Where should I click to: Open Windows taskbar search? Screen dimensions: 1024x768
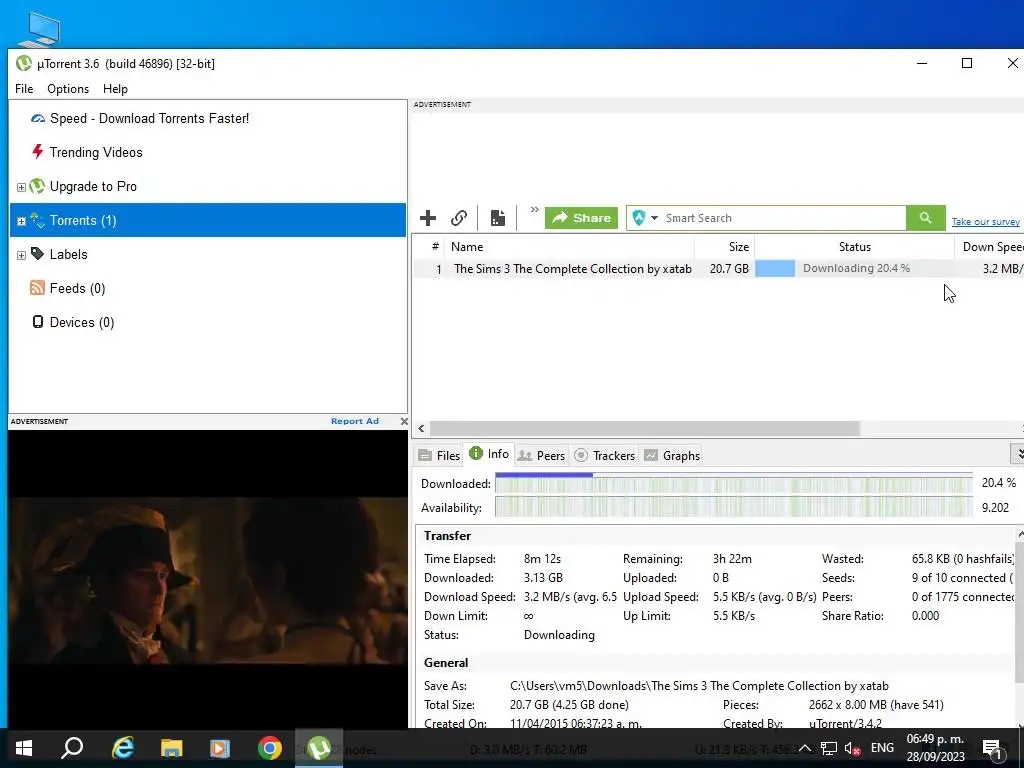pyautogui.click(x=72, y=748)
